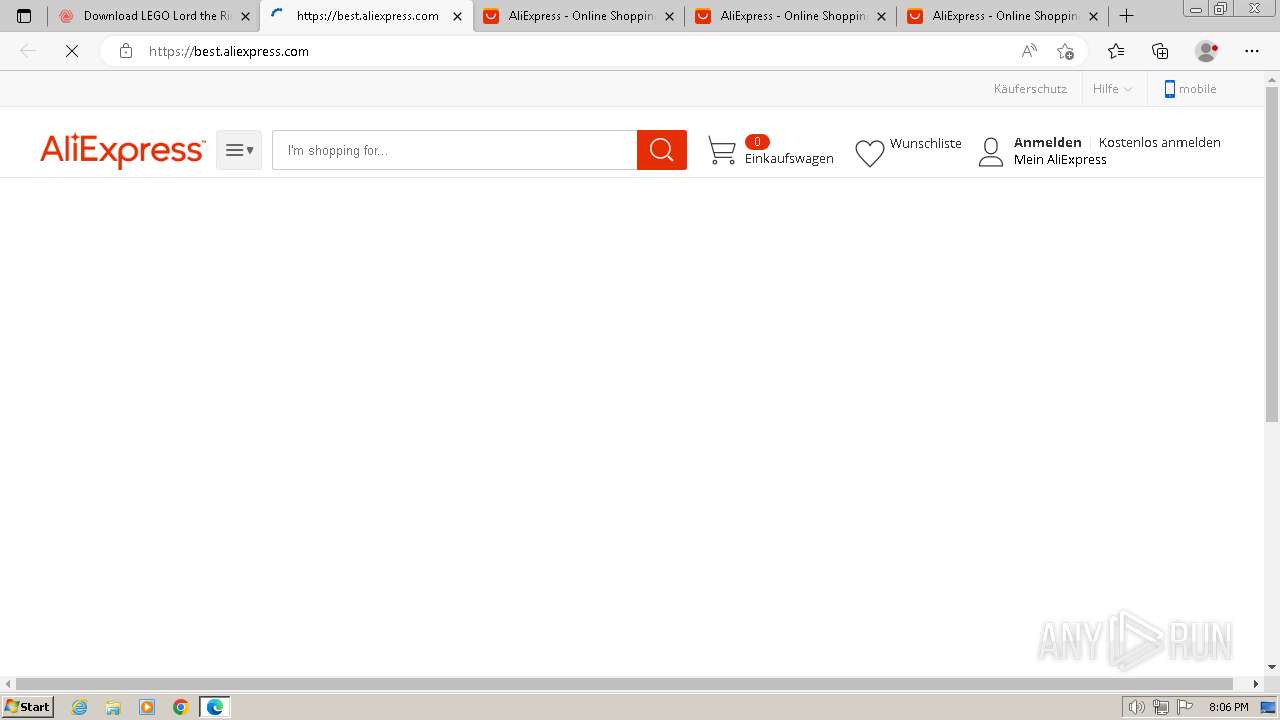Click Anmelden sign-in link

pyautogui.click(x=1047, y=142)
